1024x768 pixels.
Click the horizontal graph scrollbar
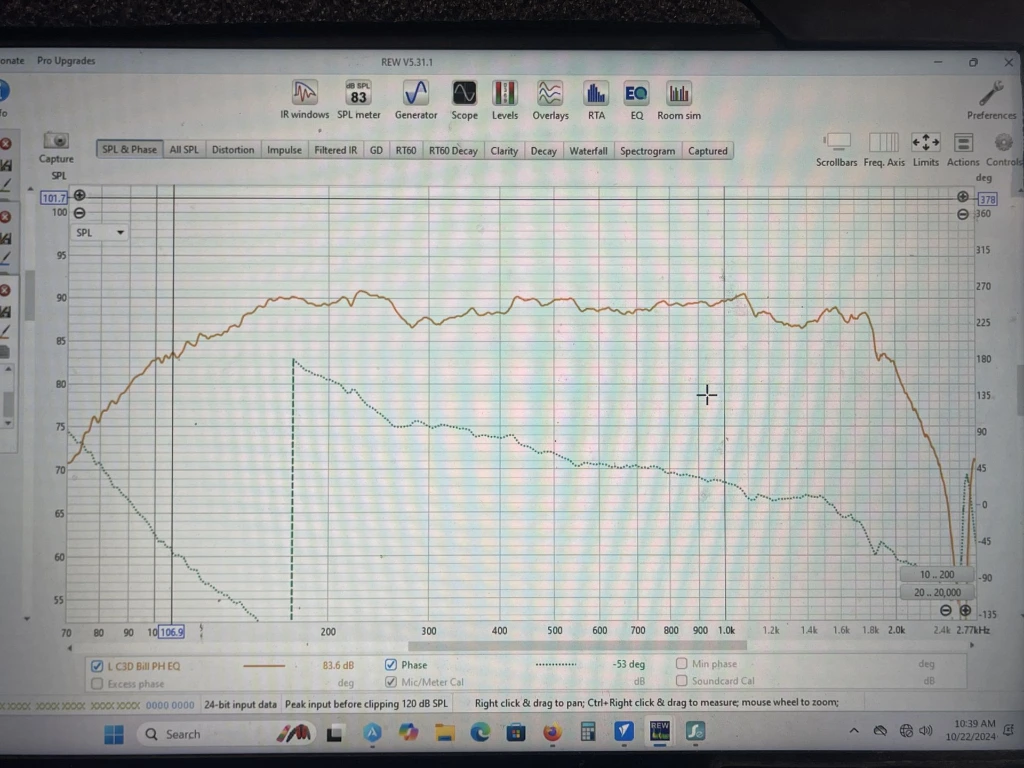(x=576, y=645)
